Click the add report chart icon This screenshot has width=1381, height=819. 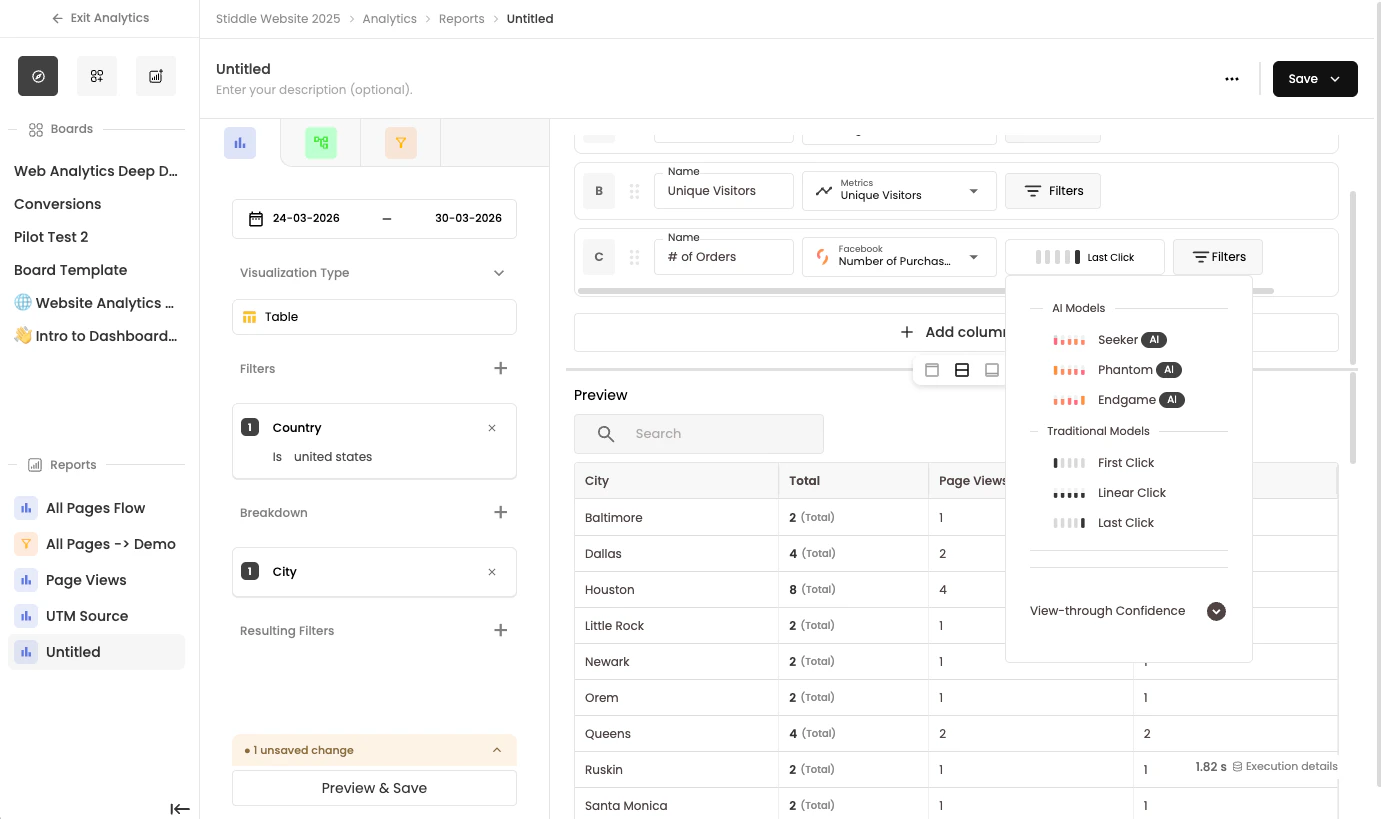pyautogui.click(x=156, y=76)
